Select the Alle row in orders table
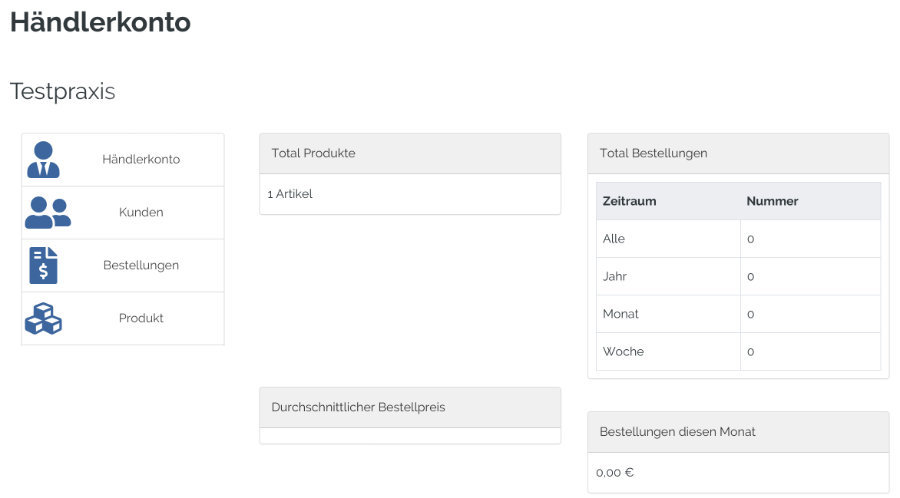 coord(738,239)
